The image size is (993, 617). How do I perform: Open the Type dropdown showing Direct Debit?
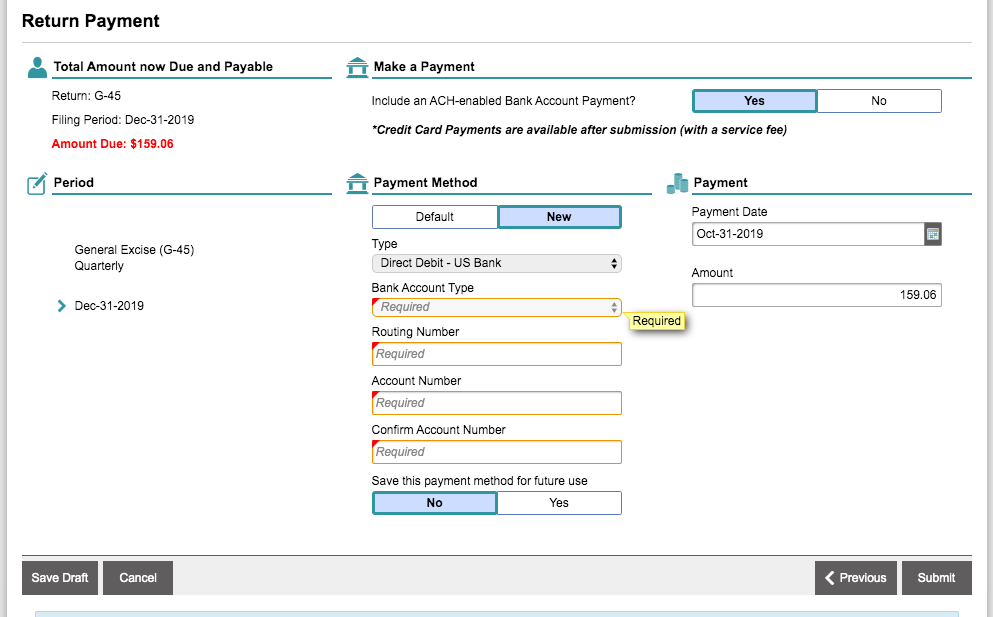click(496, 263)
